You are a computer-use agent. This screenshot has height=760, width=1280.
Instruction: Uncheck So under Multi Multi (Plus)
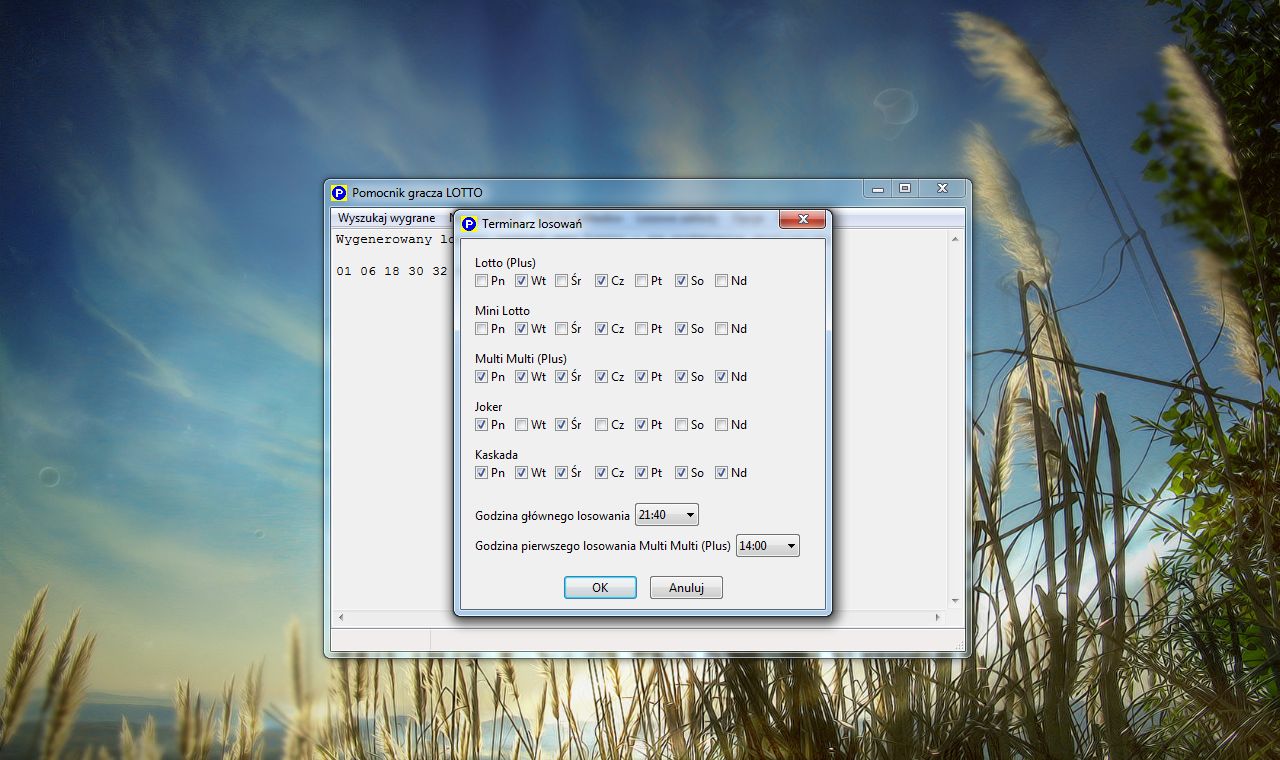pyautogui.click(x=682, y=377)
